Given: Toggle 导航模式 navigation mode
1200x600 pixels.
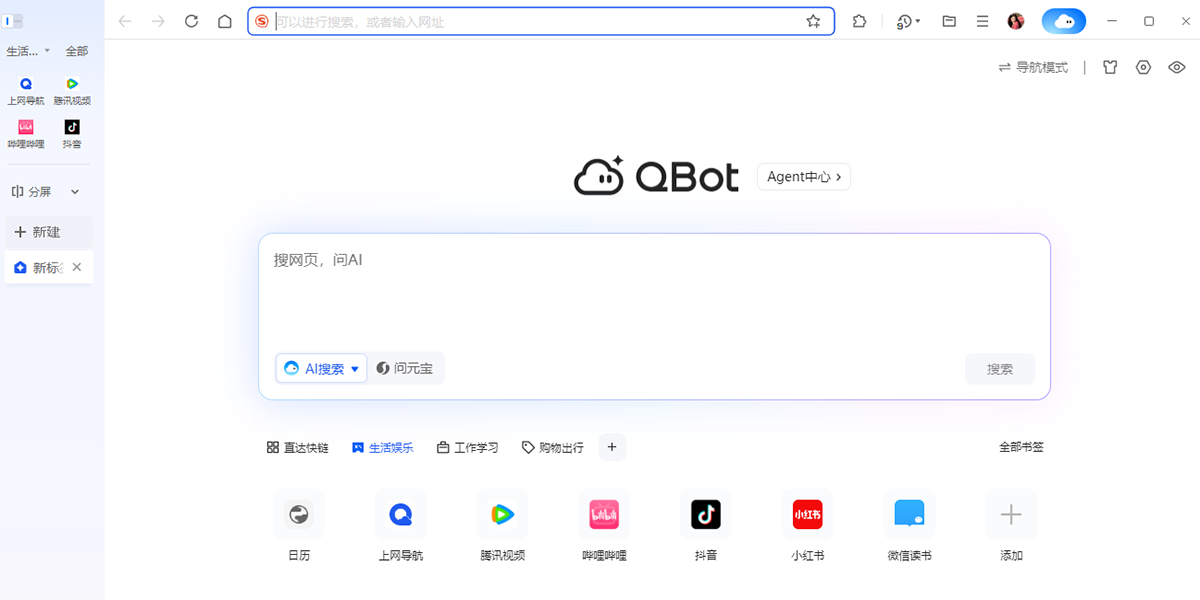Looking at the screenshot, I should [x=1033, y=67].
